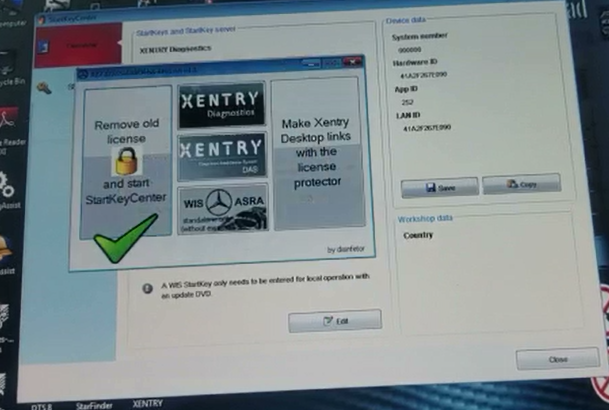
Task: Open XENTRY Diagnostics tile
Action: [221, 105]
